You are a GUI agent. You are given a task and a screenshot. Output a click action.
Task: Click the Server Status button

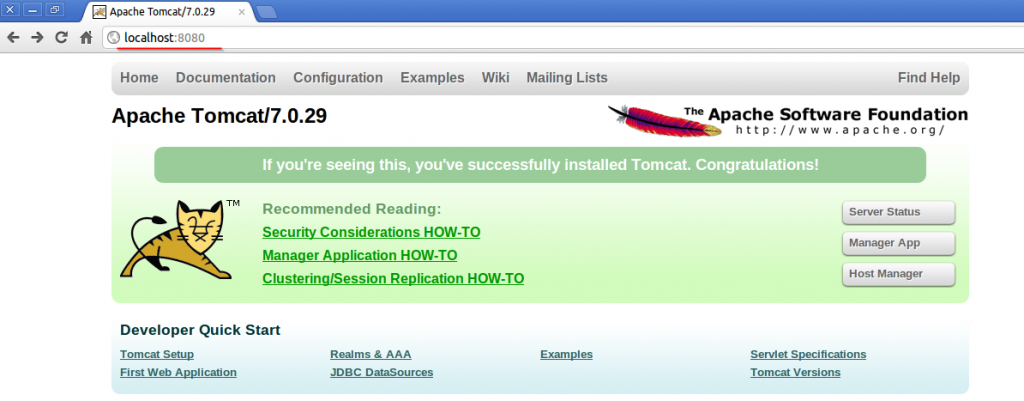(899, 212)
